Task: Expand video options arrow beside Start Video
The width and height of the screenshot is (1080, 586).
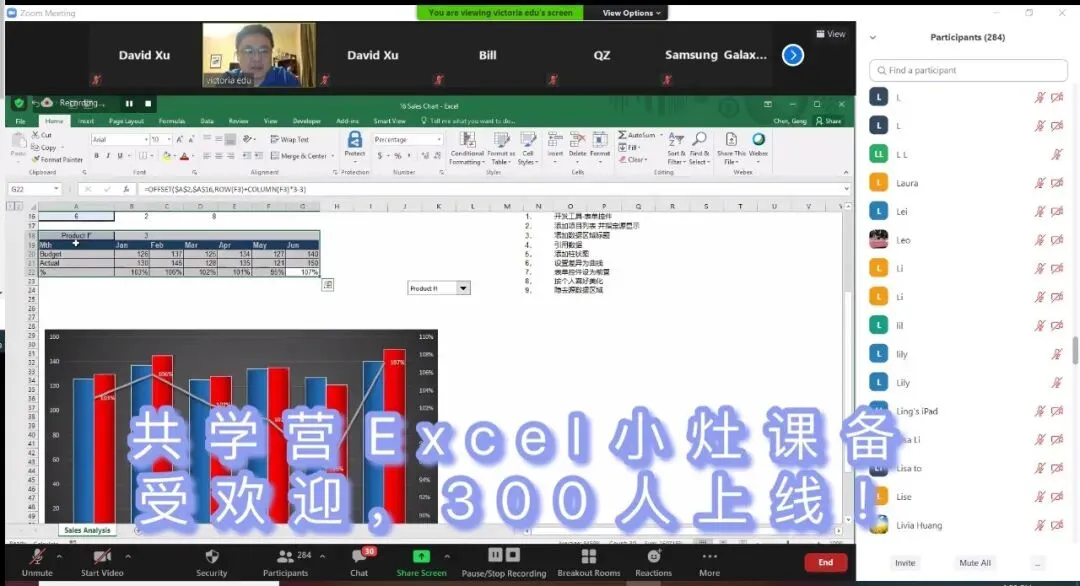Action: tap(128, 556)
